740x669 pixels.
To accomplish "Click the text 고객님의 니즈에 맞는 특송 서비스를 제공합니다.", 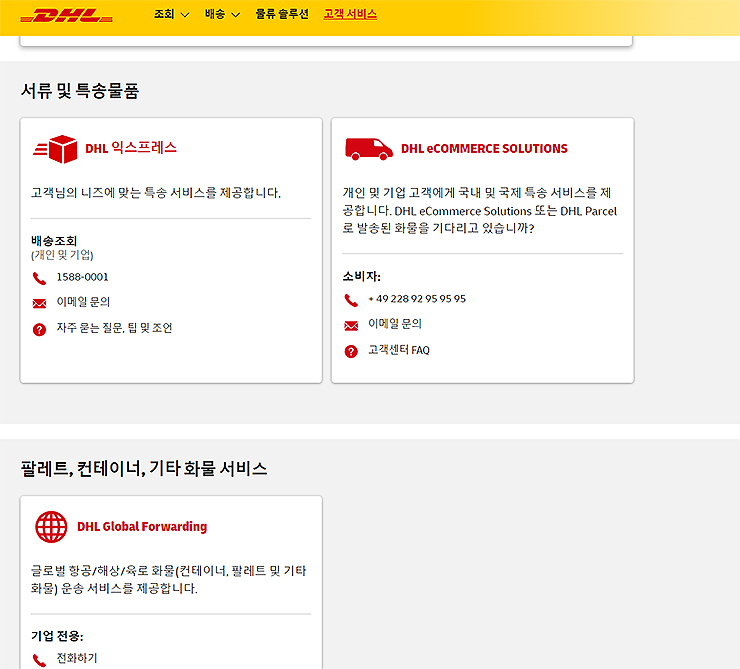I will (156, 192).
